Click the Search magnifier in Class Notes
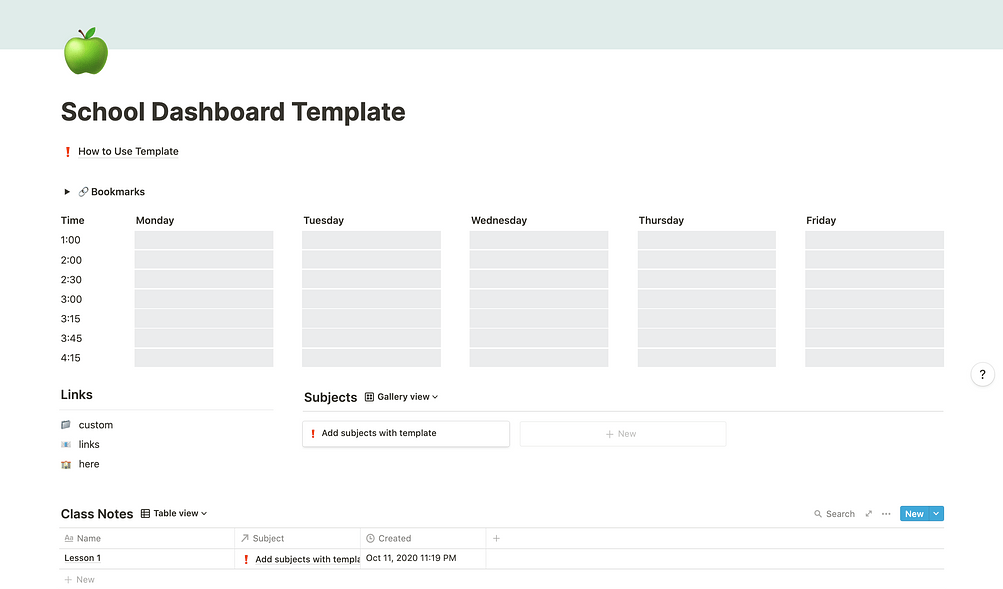The width and height of the screenshot is (1003, 589). [817, 514]
